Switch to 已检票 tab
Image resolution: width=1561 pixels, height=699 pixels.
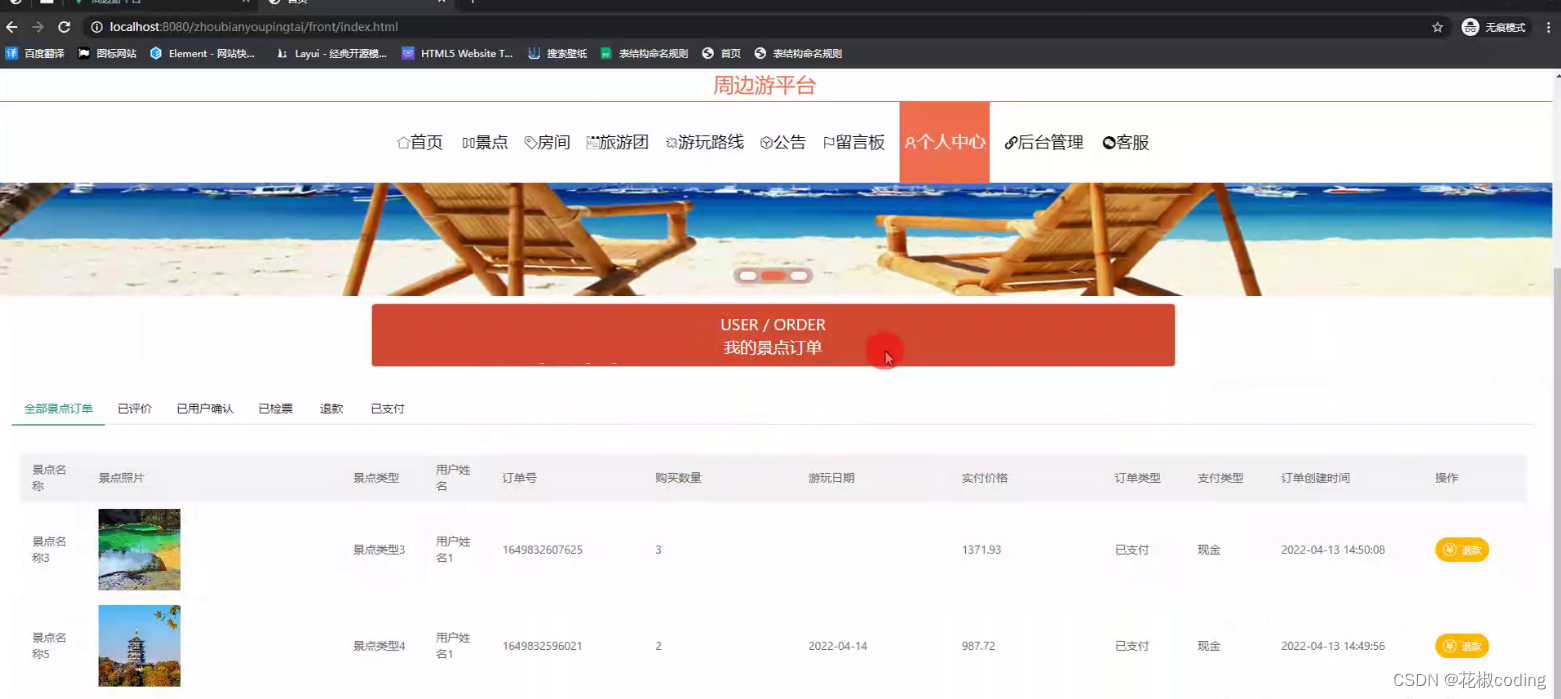pos(276,408)
